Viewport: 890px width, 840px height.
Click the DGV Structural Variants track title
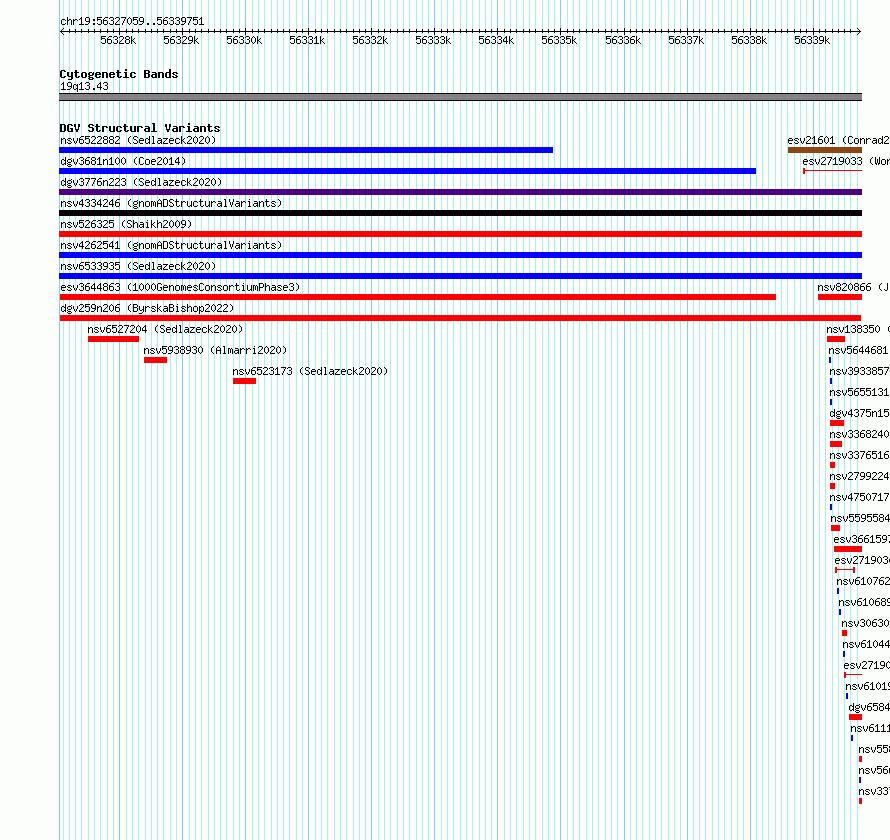click(x=140, y=128)
